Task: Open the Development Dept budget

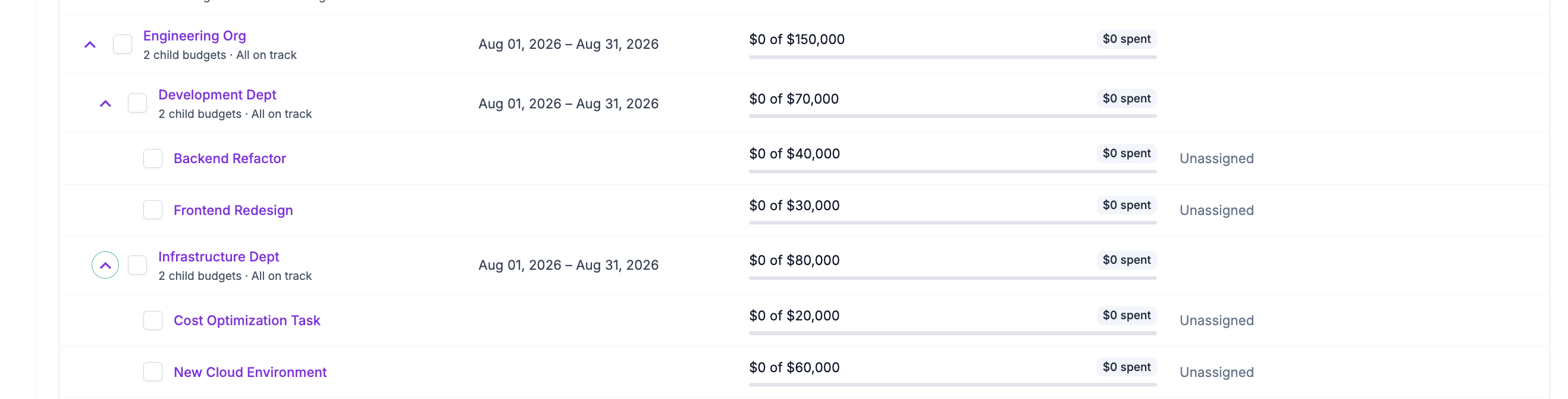Action: click(217, 95)
